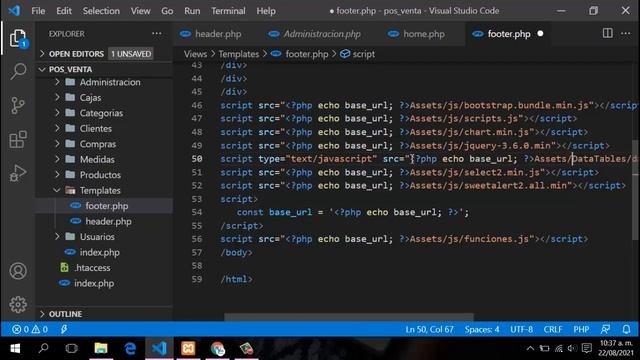Open Task View on taskbar
Screen dimensions: 640x360
[x=71, y=349]
